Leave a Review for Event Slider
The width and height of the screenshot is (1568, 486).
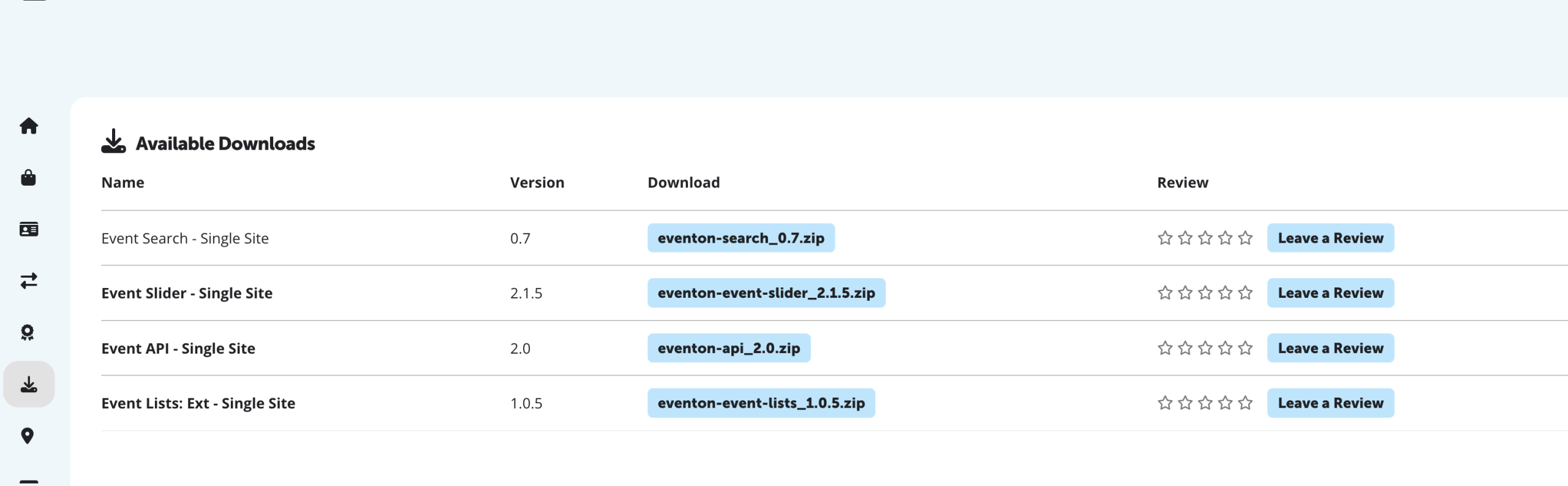(x=1330, y=293)
